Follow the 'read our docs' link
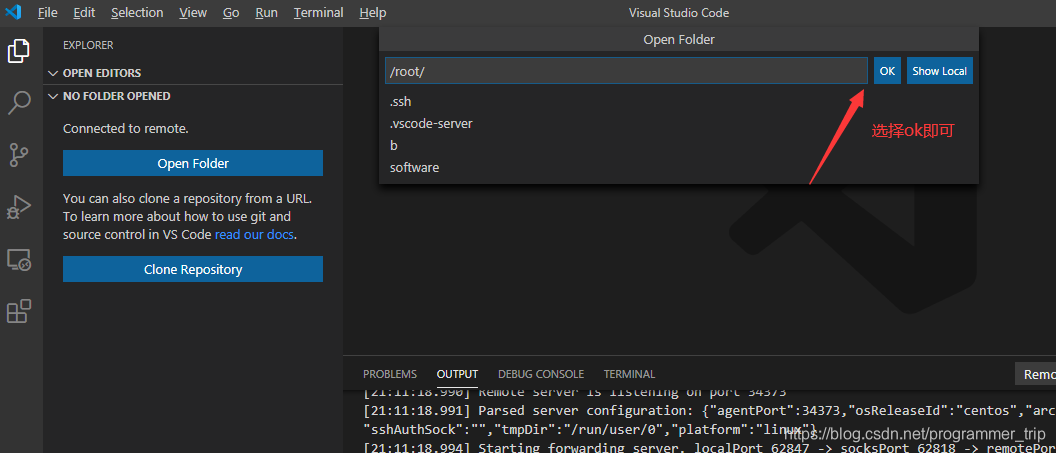1056x453 pixels. click(x=255, y=235)
